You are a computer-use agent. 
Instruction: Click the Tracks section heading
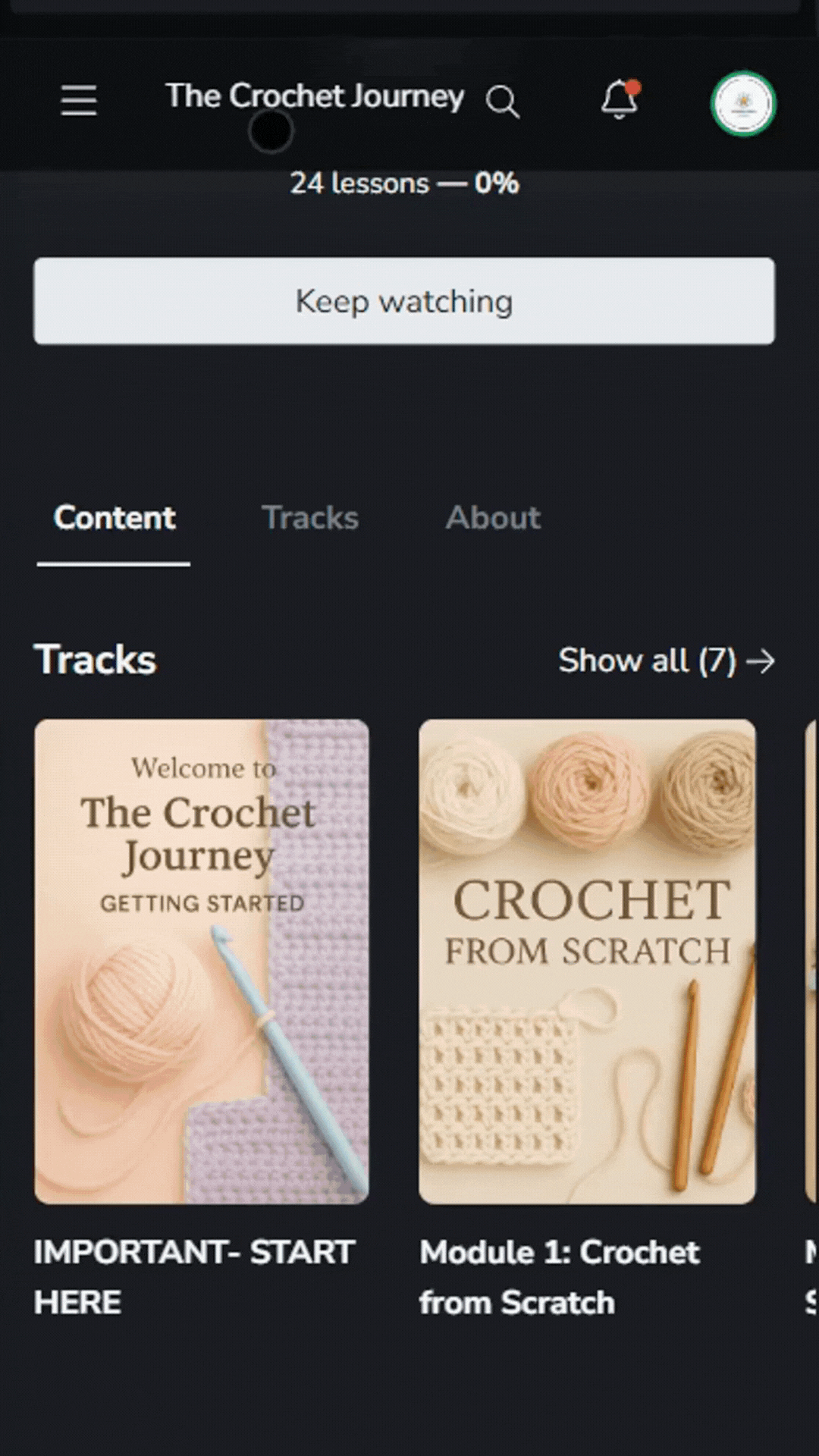96,660
